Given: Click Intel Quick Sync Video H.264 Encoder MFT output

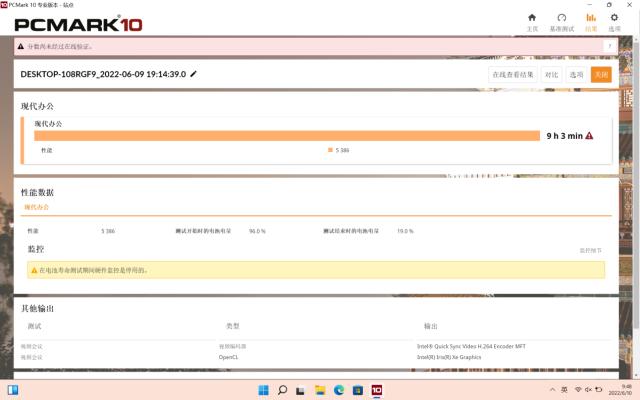Looking at the screenshot, I should tap(471, 346).
